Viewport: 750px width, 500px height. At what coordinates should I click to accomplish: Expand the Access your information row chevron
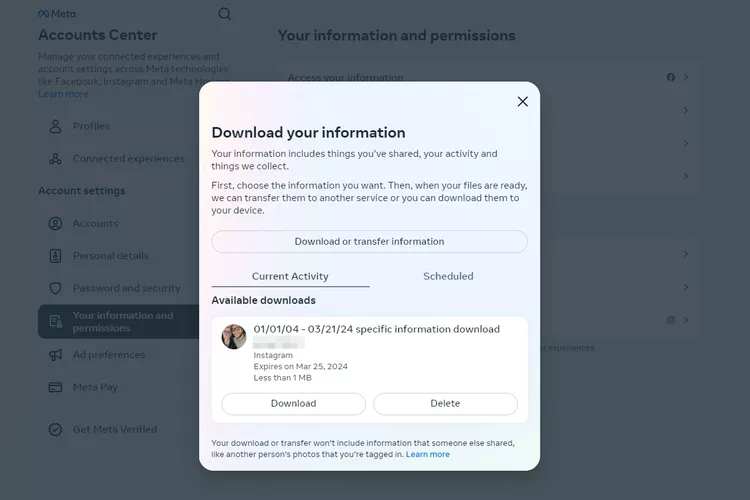click(x=686, y=77)
